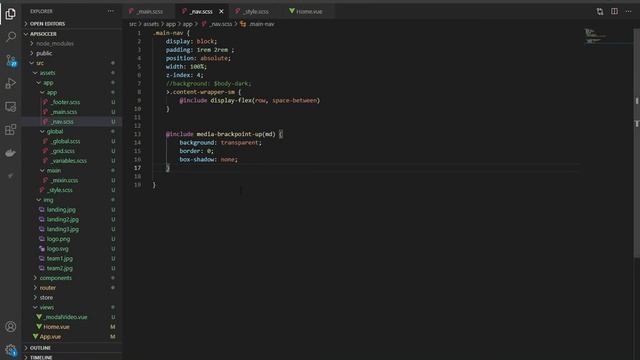Screen dimensions: 640x360
Task: Expand the router folder
Action: pyautogui.click(x=48, y=288)
